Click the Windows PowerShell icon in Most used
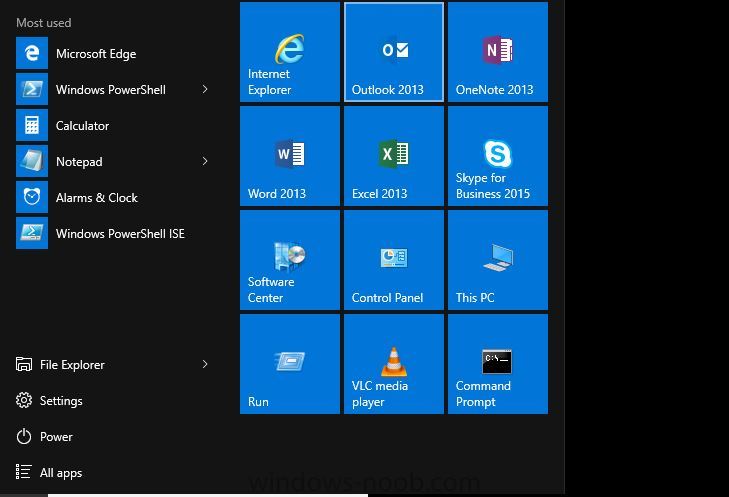The image size is (729, 497). click(x=32, y=89)
